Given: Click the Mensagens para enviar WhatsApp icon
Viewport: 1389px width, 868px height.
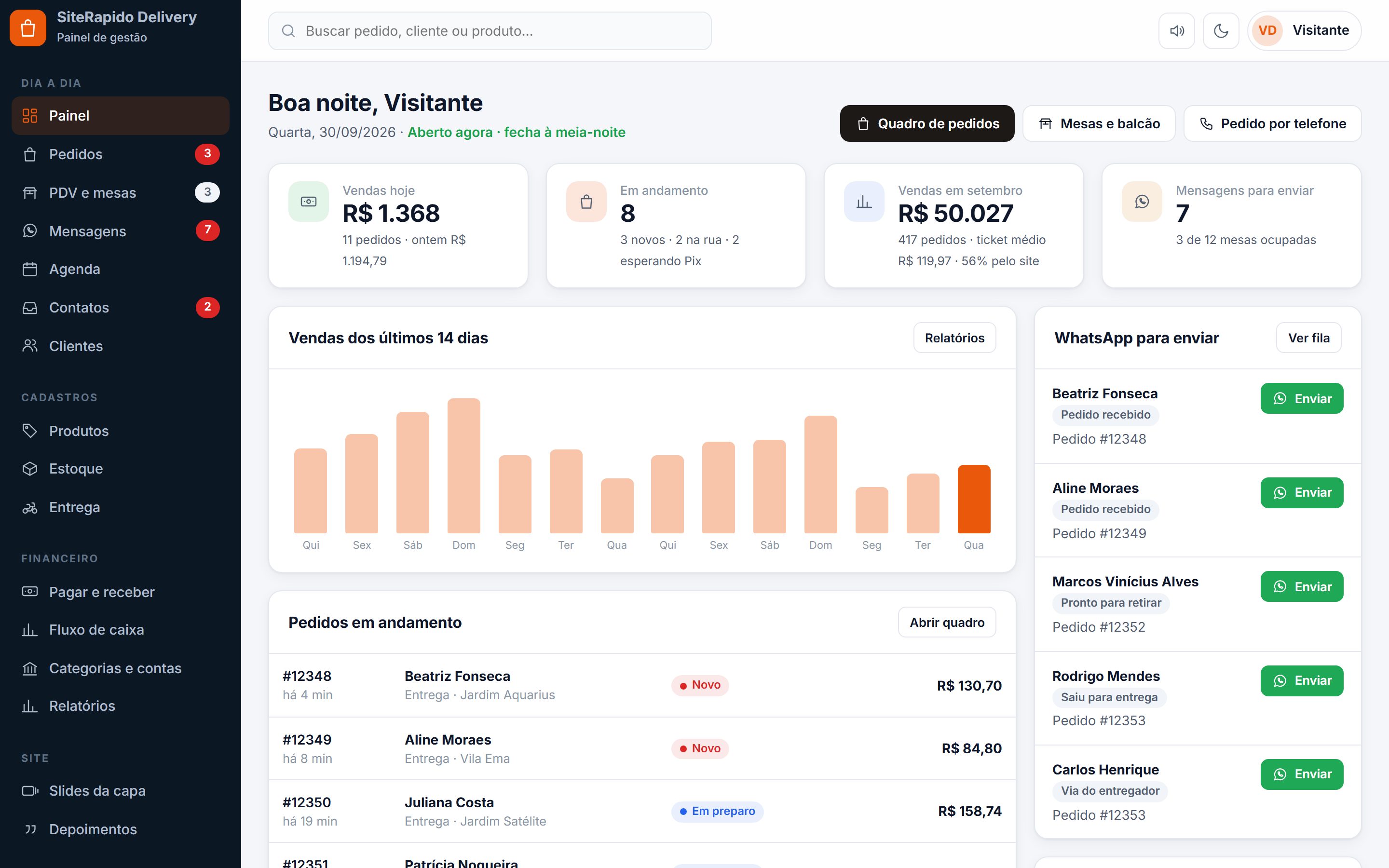Looking at the screenshot, I should tap(1142, 202).
